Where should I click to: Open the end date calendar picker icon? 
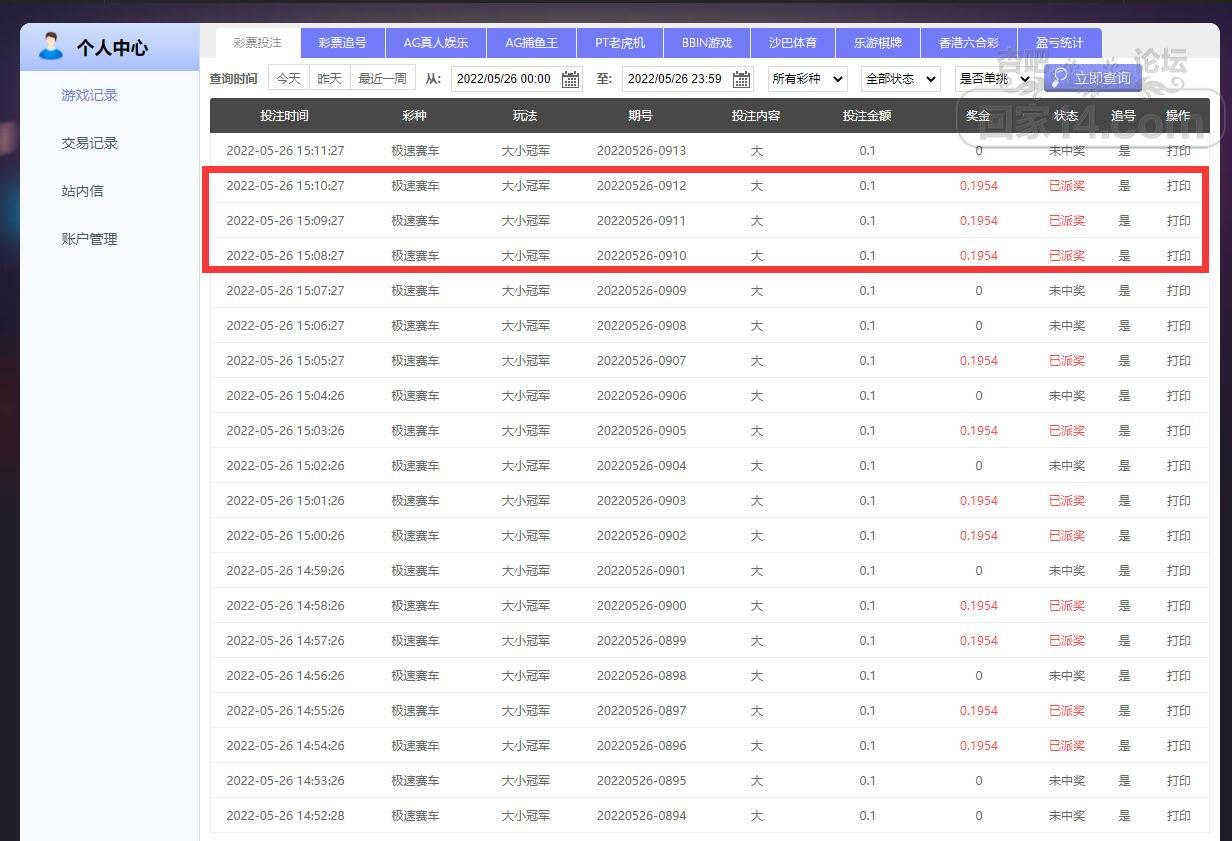pos(741,79)
